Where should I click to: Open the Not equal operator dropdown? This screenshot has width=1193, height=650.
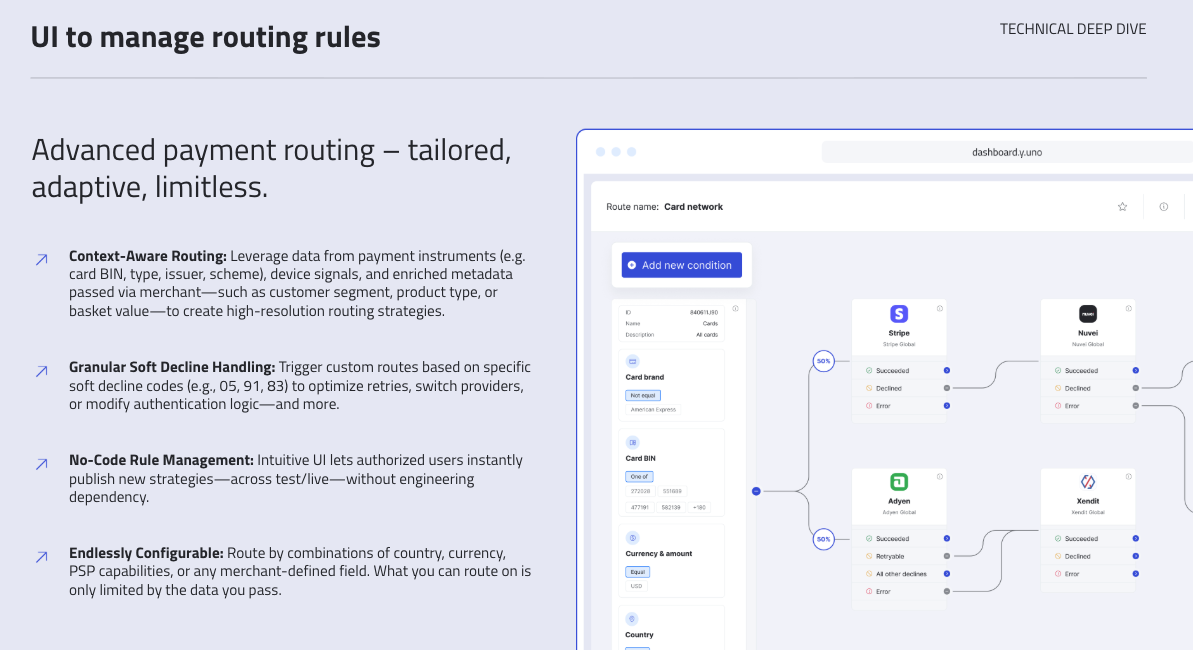[x=643, y=393]
